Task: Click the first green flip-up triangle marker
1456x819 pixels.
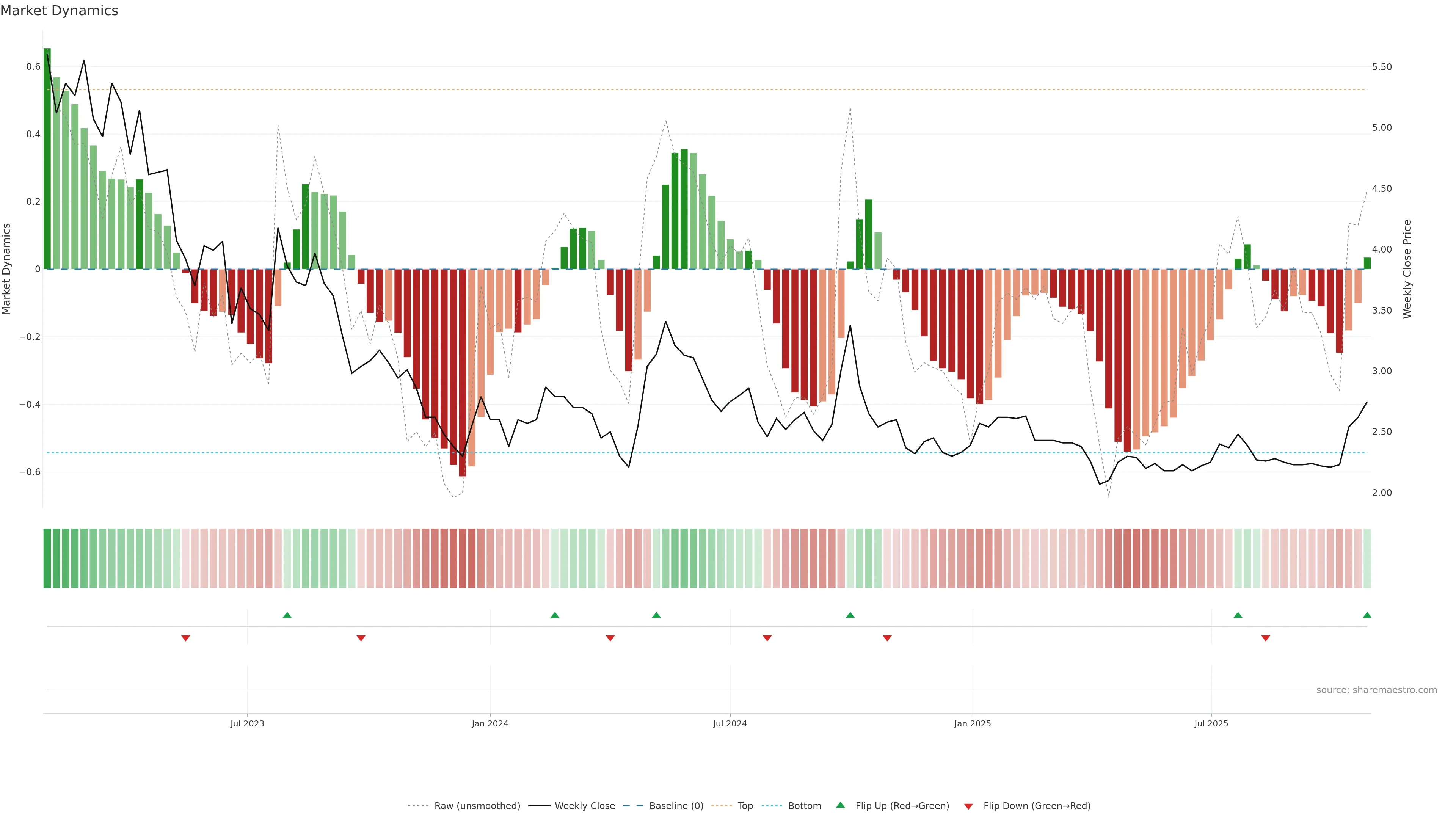Action: [287, 615]
